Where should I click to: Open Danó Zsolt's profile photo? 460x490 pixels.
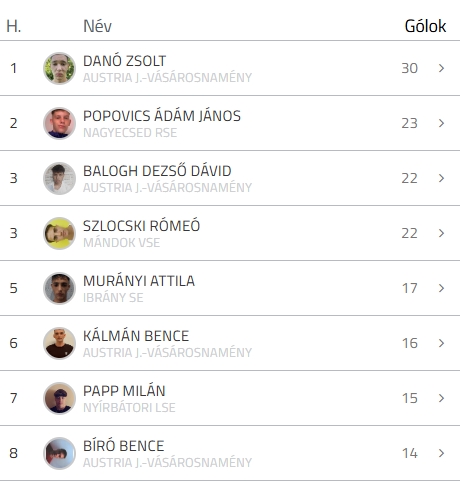pyautogui.click(x=59, y=68)
